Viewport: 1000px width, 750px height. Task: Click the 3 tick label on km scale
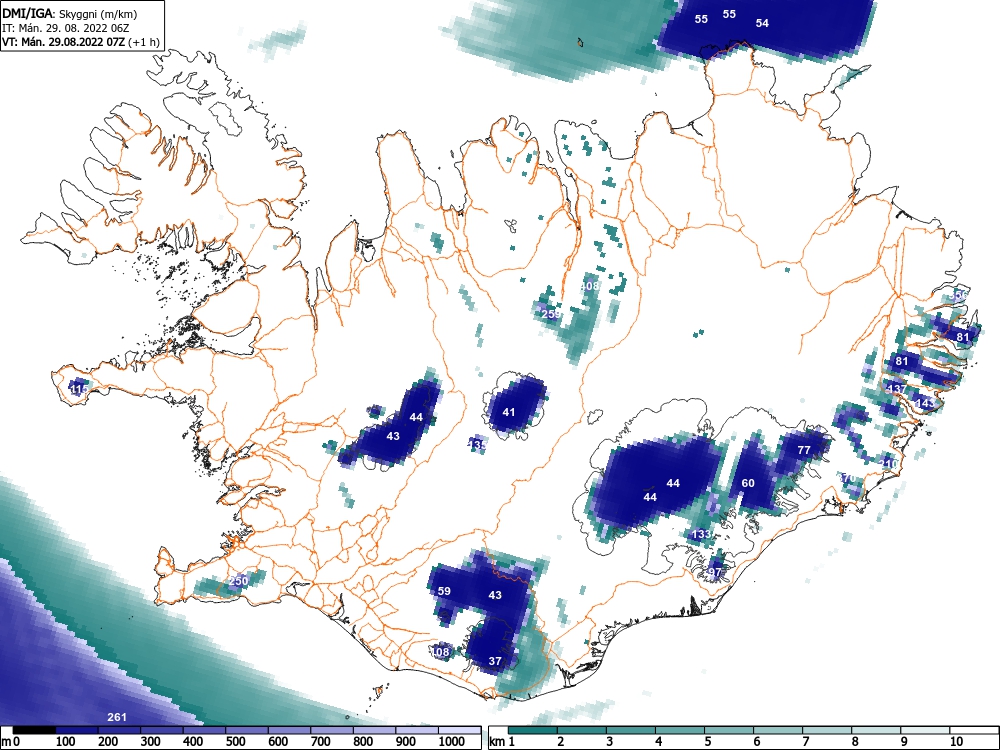[610, 742]
